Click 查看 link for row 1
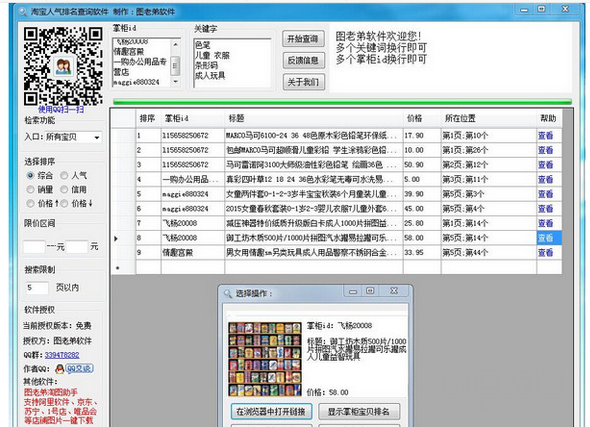The image size is (590, 427). (546, 135)
